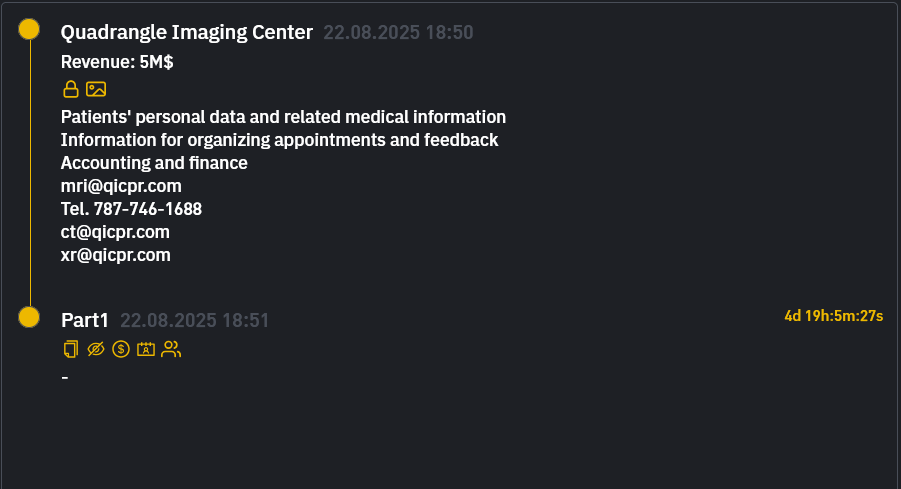The width and height of the screenshot is (901, 489).
Task: Click the image icon next to the padlock
Action: click(x=96, y=89)
